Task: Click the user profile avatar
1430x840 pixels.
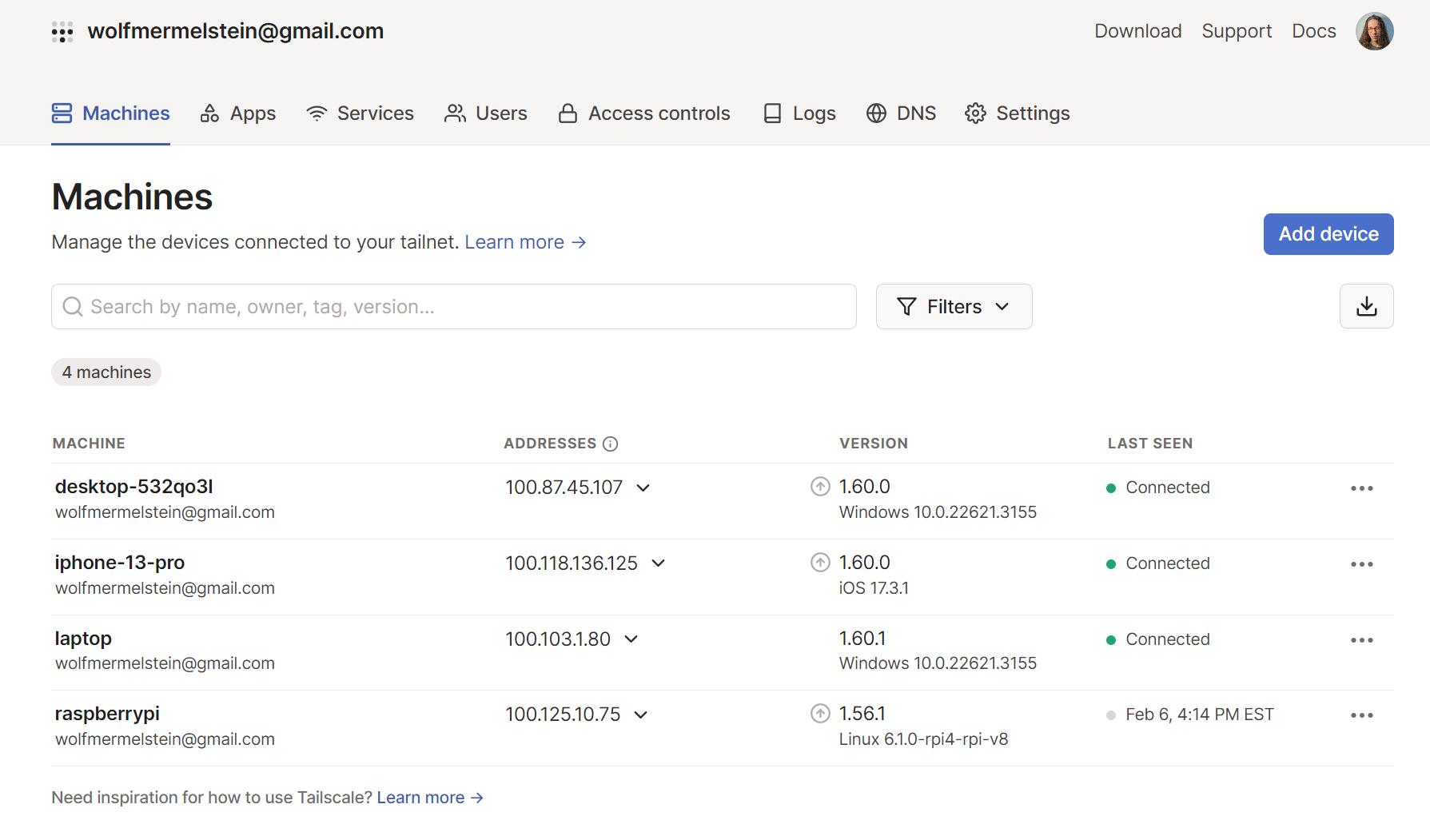Action: (x=1374, y=31)
